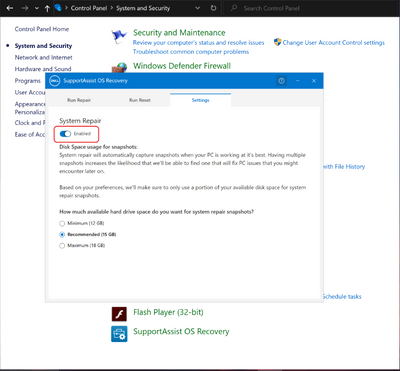Select the Settings tab
Viewport: 400px width, 371px height.
pos(200,100)
